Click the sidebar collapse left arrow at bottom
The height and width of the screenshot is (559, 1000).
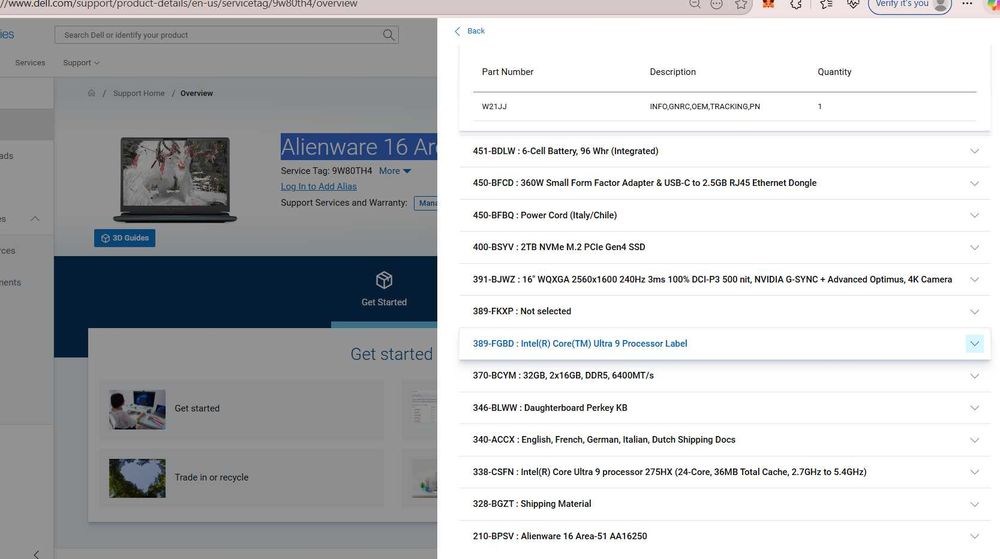pyautogui.click(x=36, y=555)
